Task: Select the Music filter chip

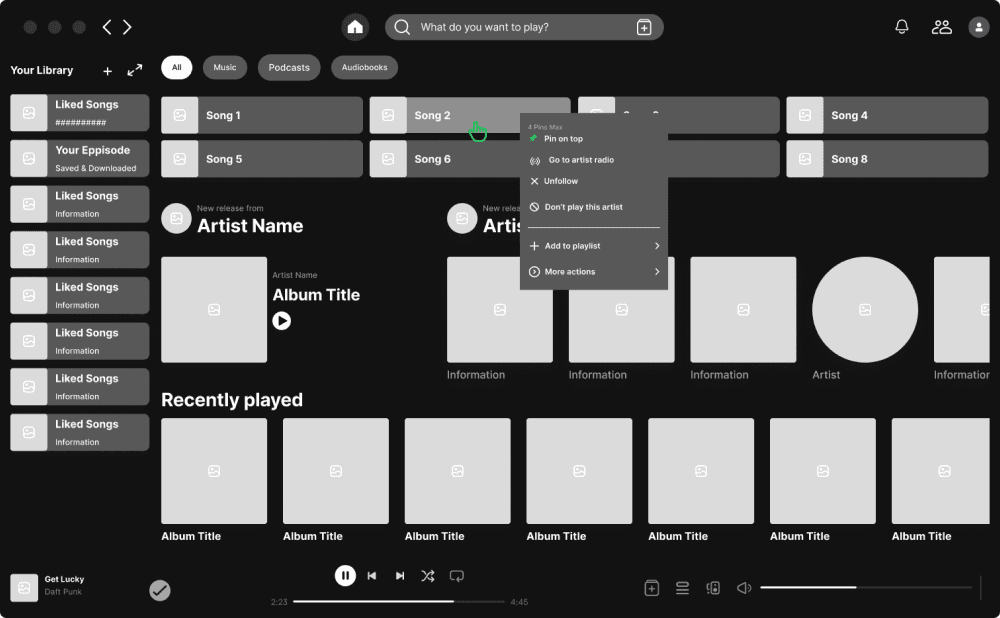Action: [224, 67]
